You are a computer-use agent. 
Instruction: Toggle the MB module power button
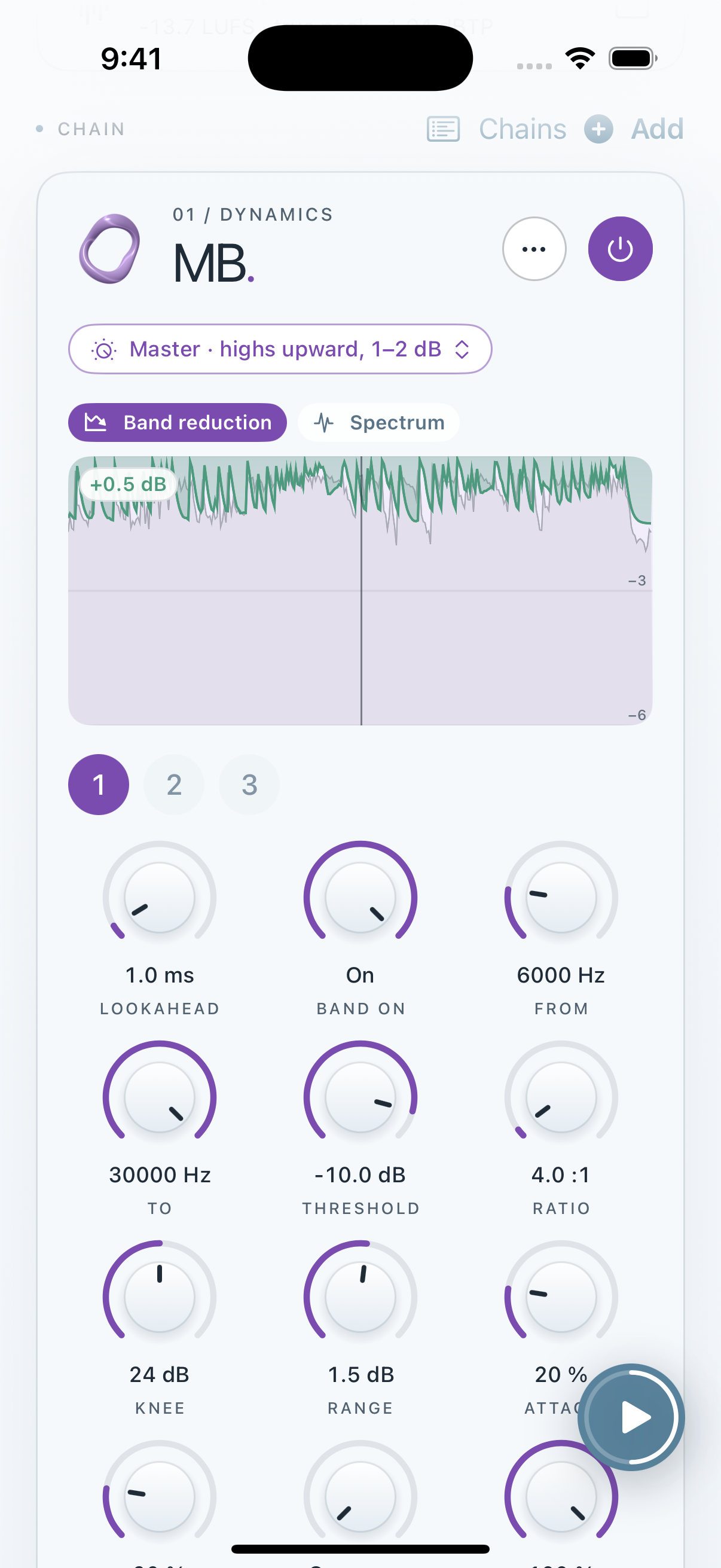620,249
